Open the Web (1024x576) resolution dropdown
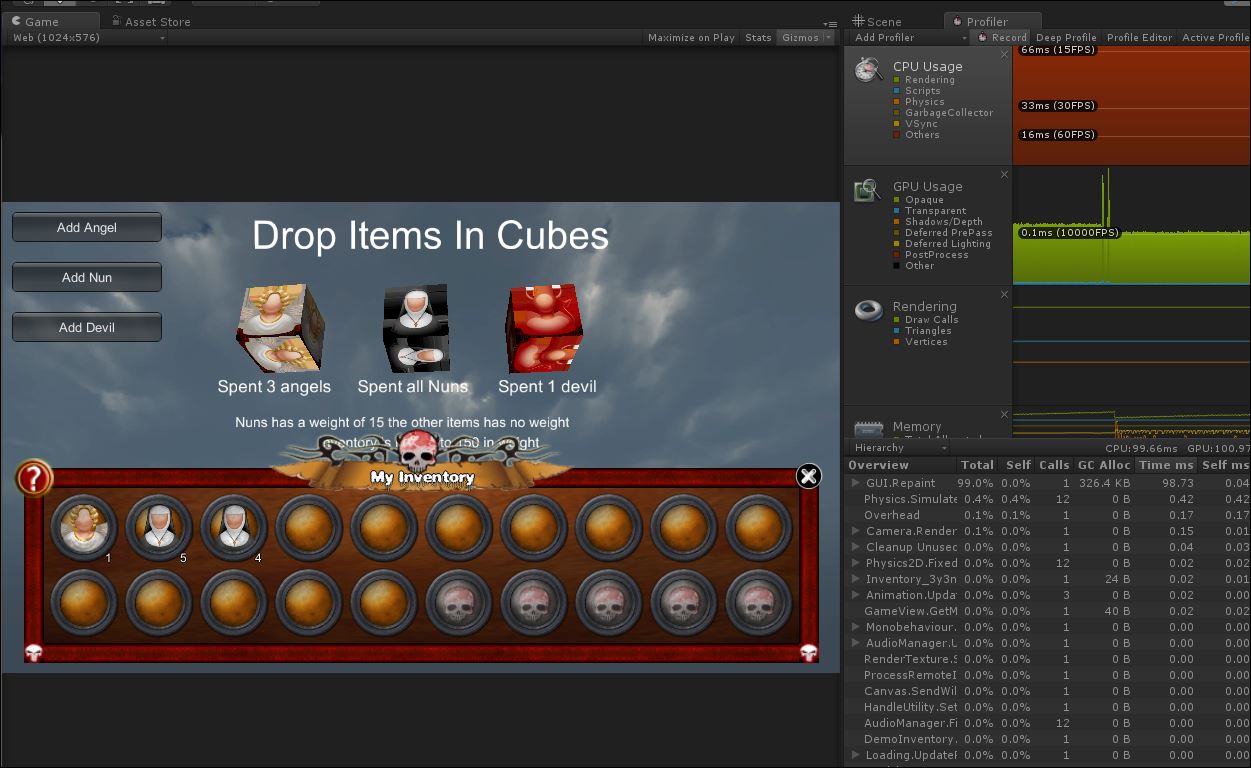 [x=88, y=38]
